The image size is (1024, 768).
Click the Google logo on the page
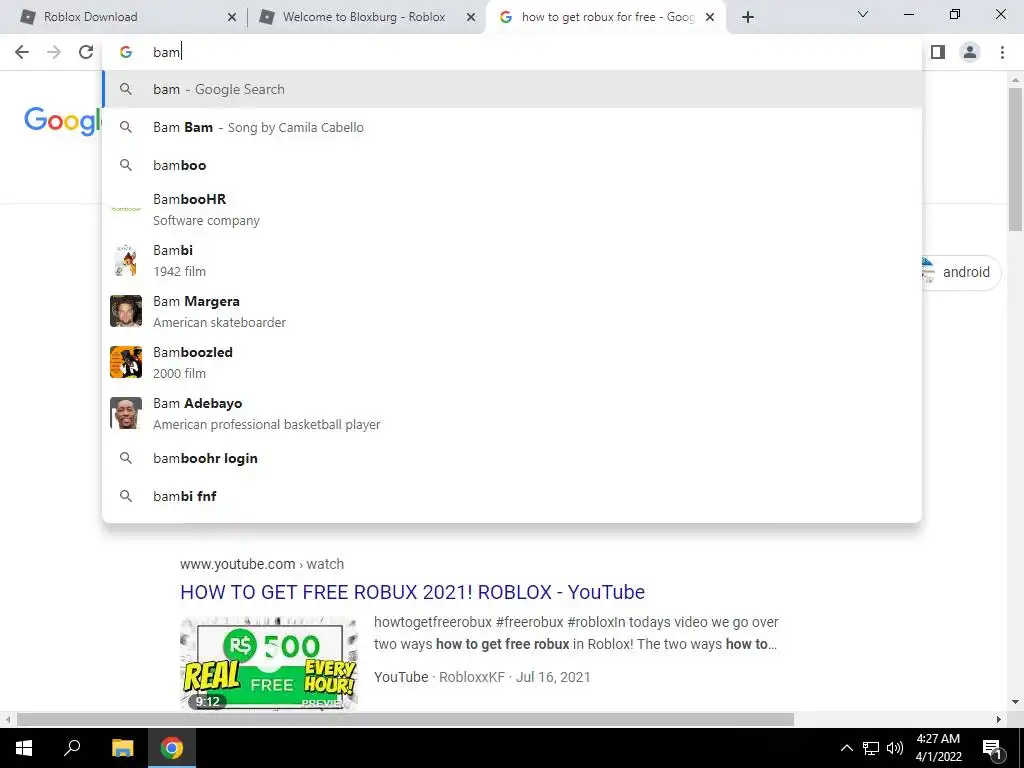63,121
